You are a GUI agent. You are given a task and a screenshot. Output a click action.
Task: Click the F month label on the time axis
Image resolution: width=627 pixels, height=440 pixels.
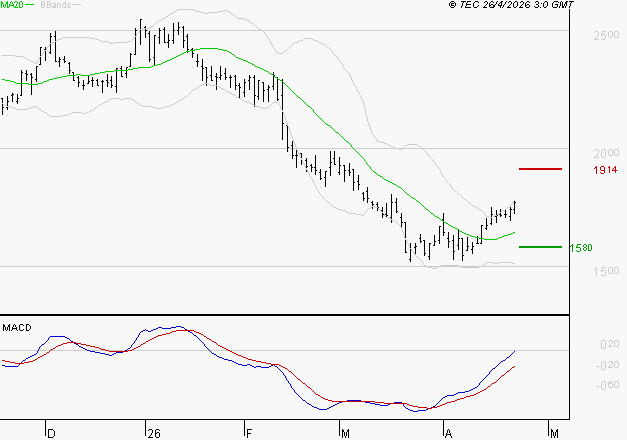pyautogui.click(x=249, y=434)
